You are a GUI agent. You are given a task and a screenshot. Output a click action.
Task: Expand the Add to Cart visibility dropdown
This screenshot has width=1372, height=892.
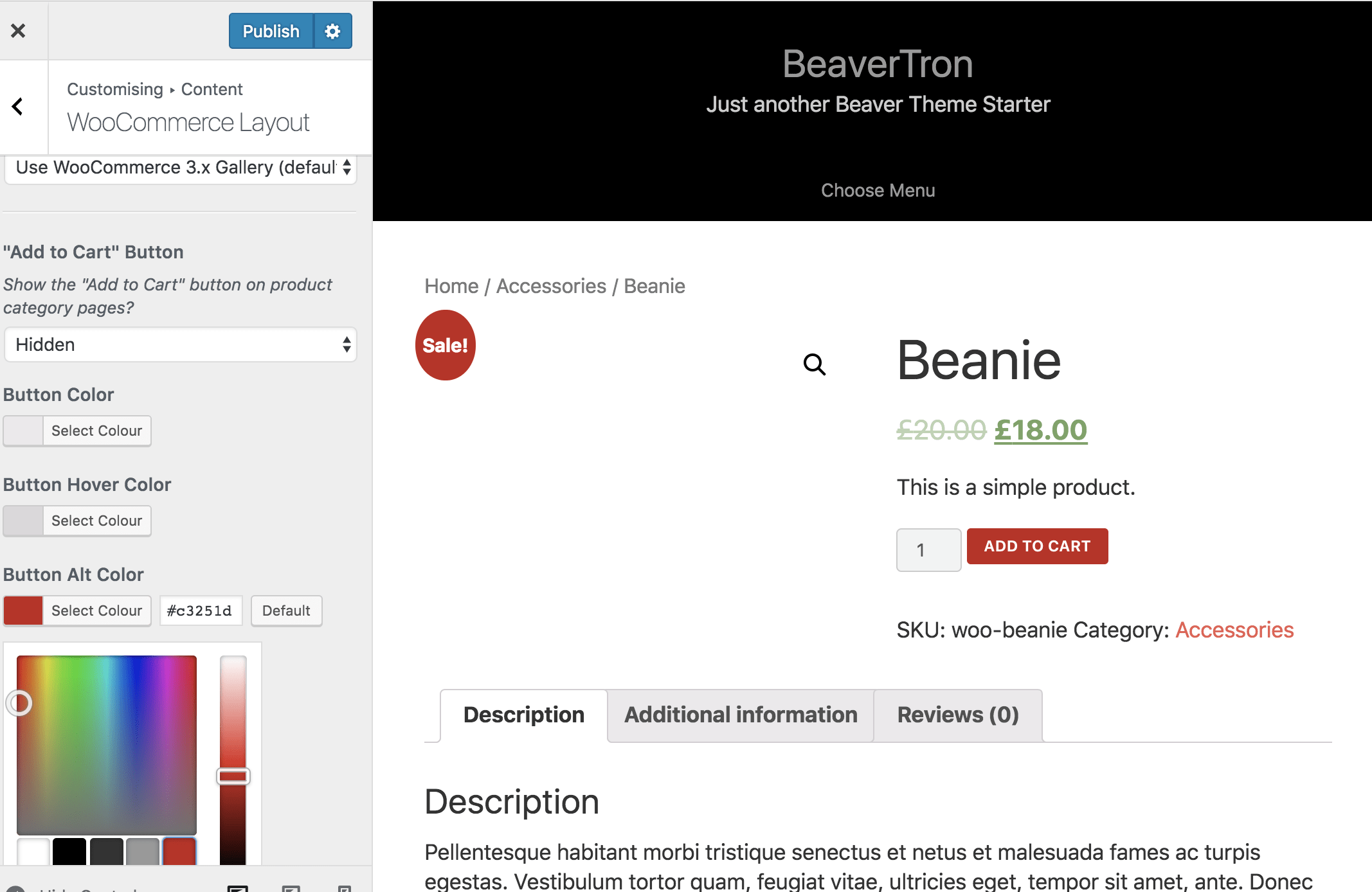(180, 345)
